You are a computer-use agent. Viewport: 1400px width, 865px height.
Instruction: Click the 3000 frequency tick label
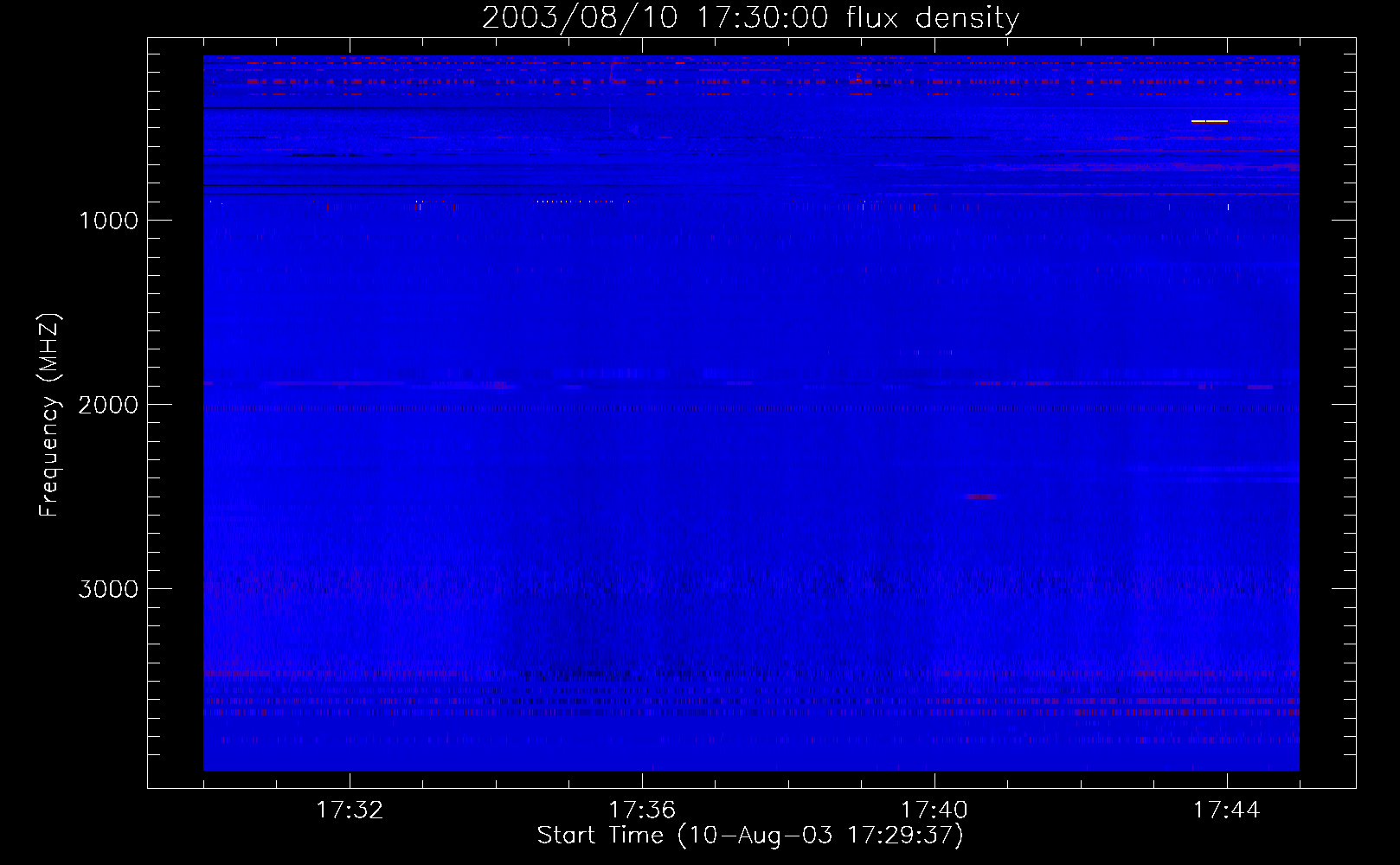pyautogui.click(x=108, y=589)
